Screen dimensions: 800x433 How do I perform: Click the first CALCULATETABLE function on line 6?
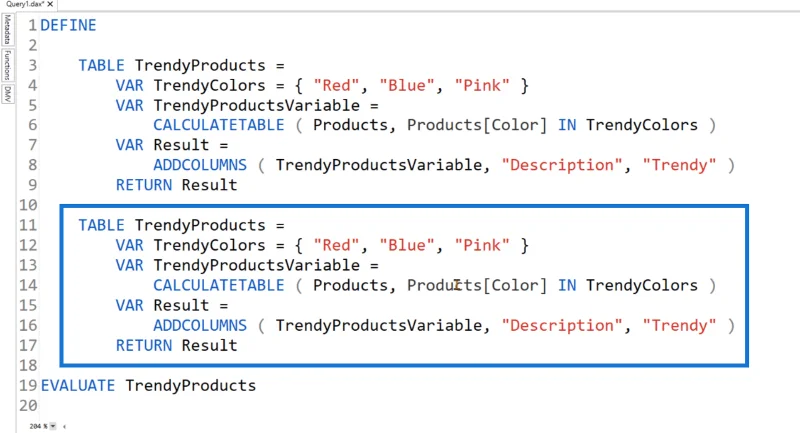coord(219,125)
